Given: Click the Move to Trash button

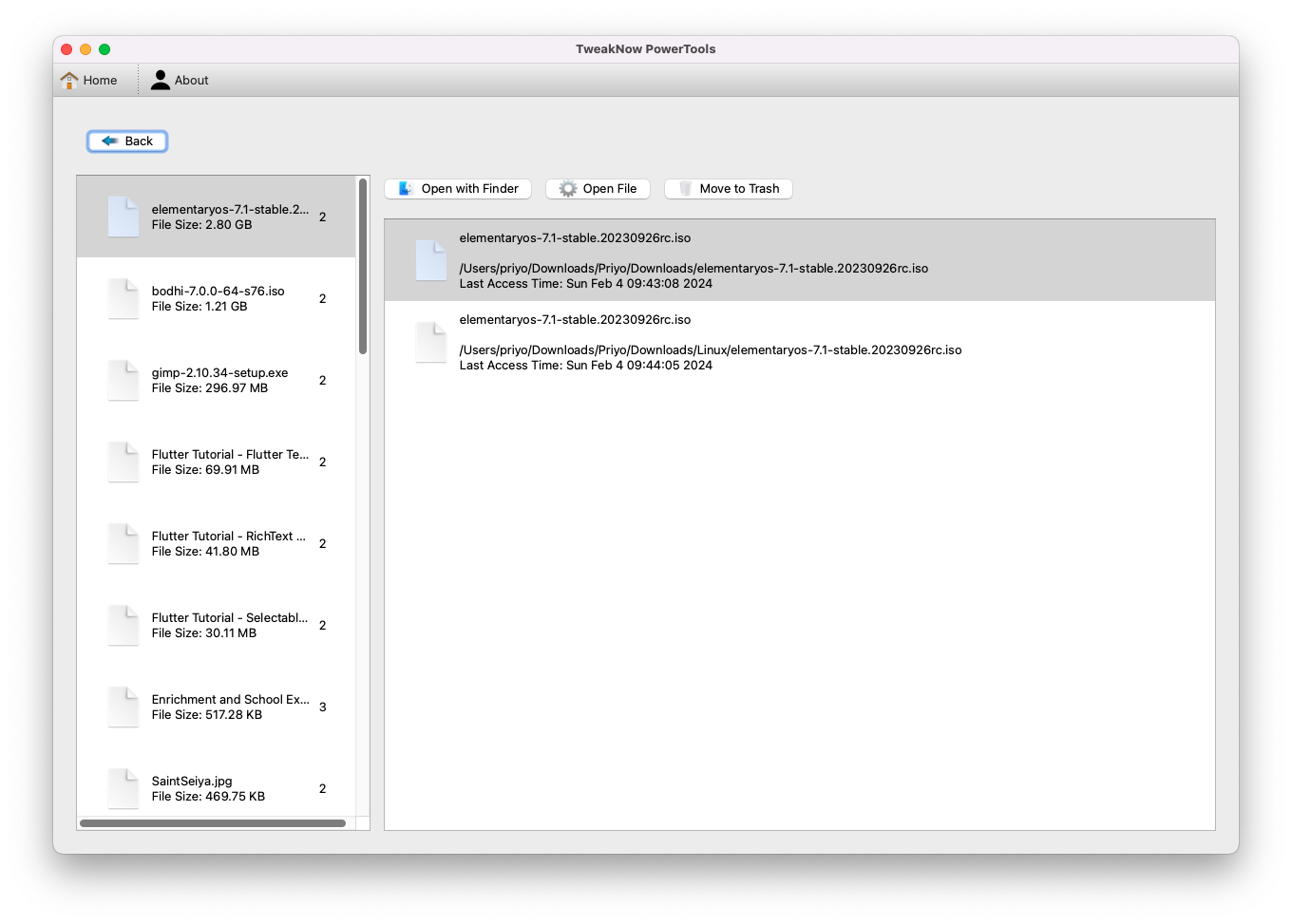Looking at the screenshot, I should tap(728, 188).
